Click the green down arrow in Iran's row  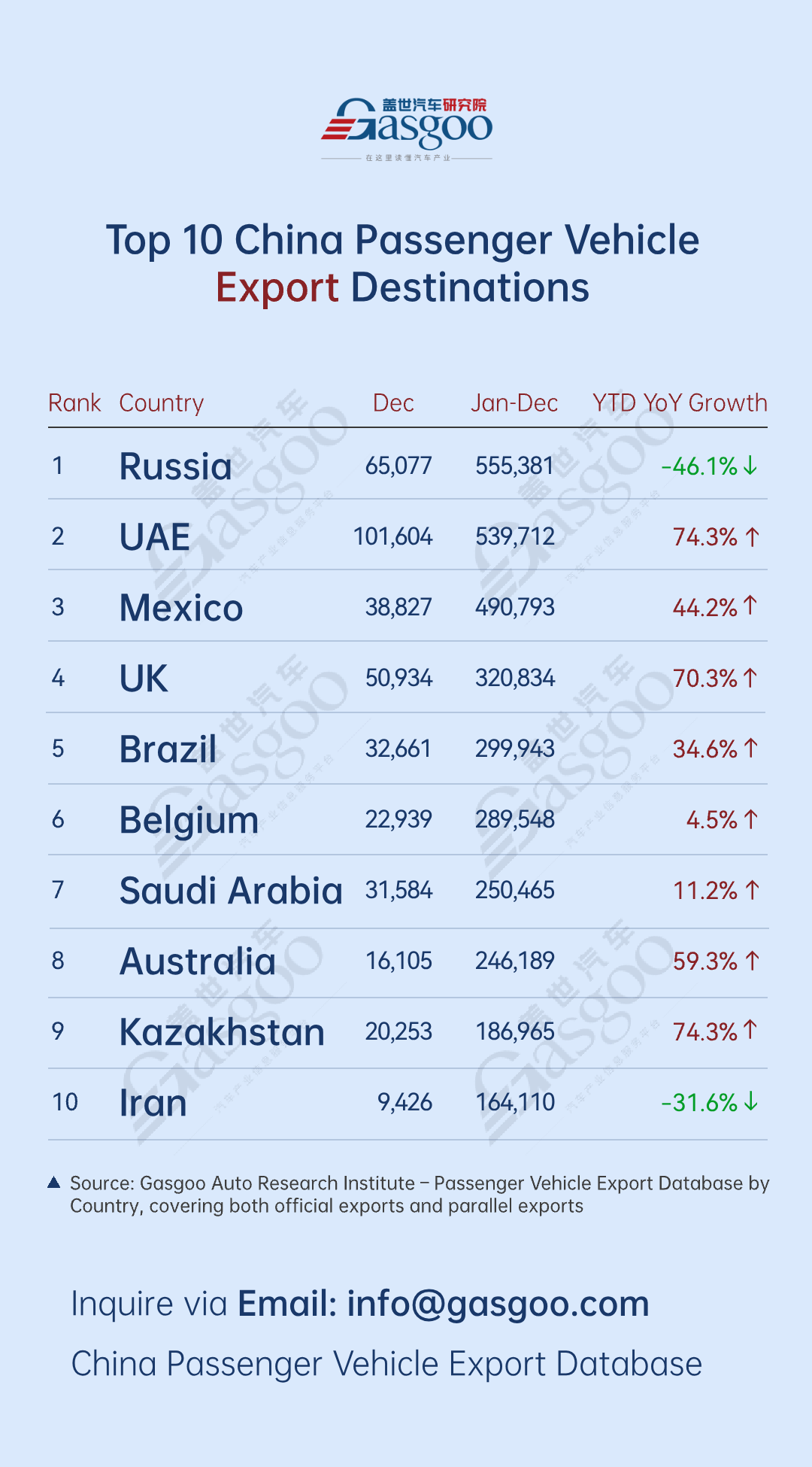tap(750, 1102)
